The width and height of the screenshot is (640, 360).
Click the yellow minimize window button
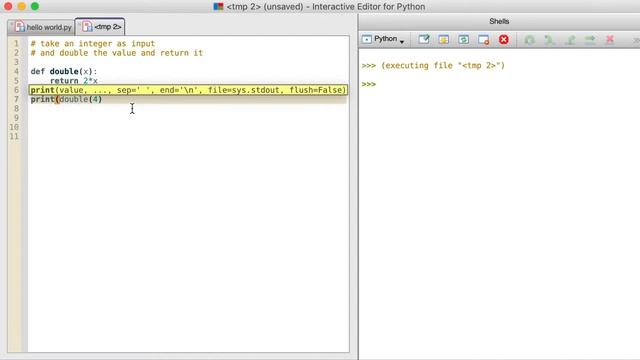22,6
